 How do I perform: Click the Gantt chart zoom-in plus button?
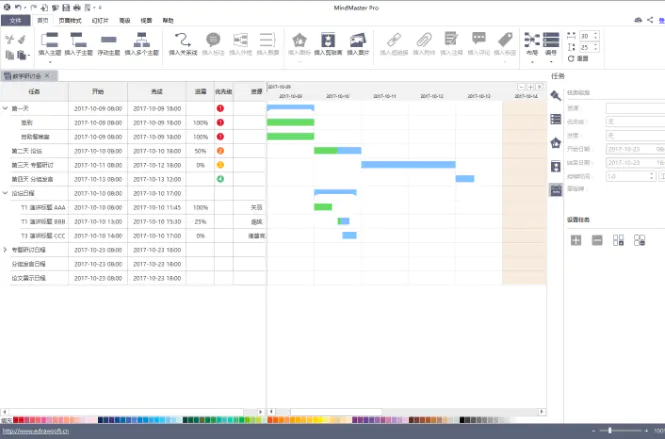[x=530, y=87]
